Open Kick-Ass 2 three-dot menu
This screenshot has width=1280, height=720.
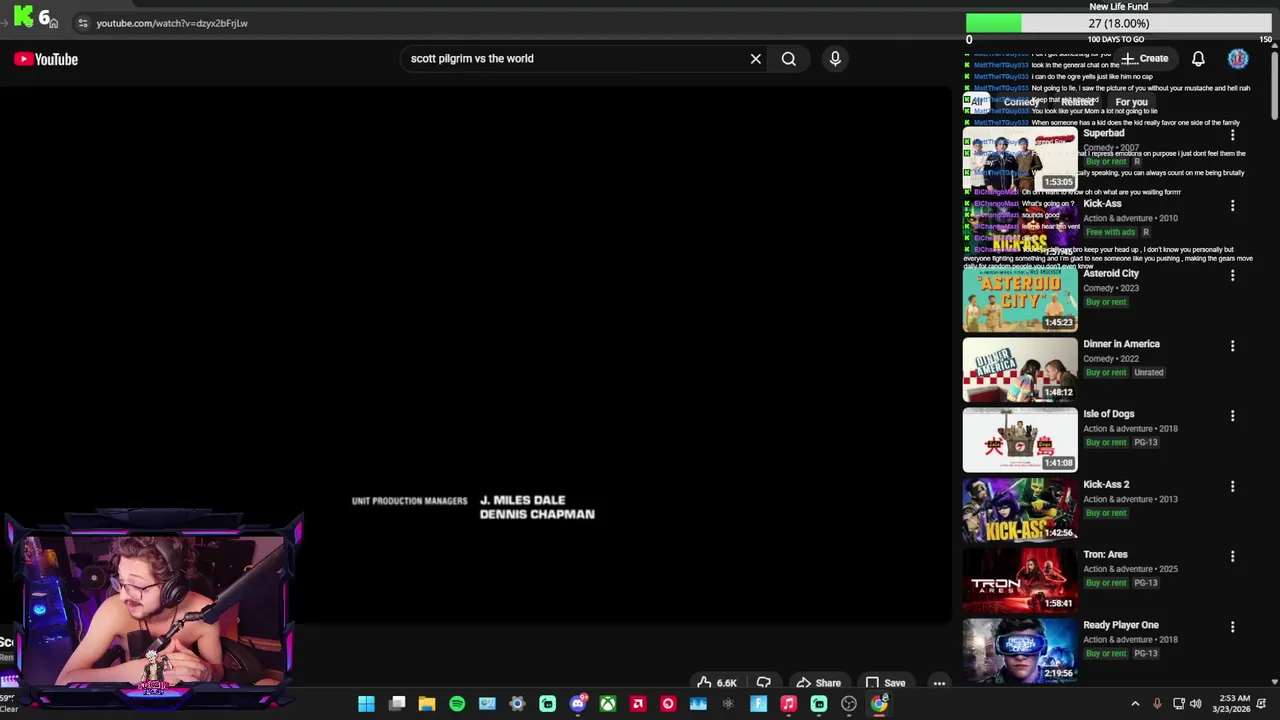[x=1232, y=486]
